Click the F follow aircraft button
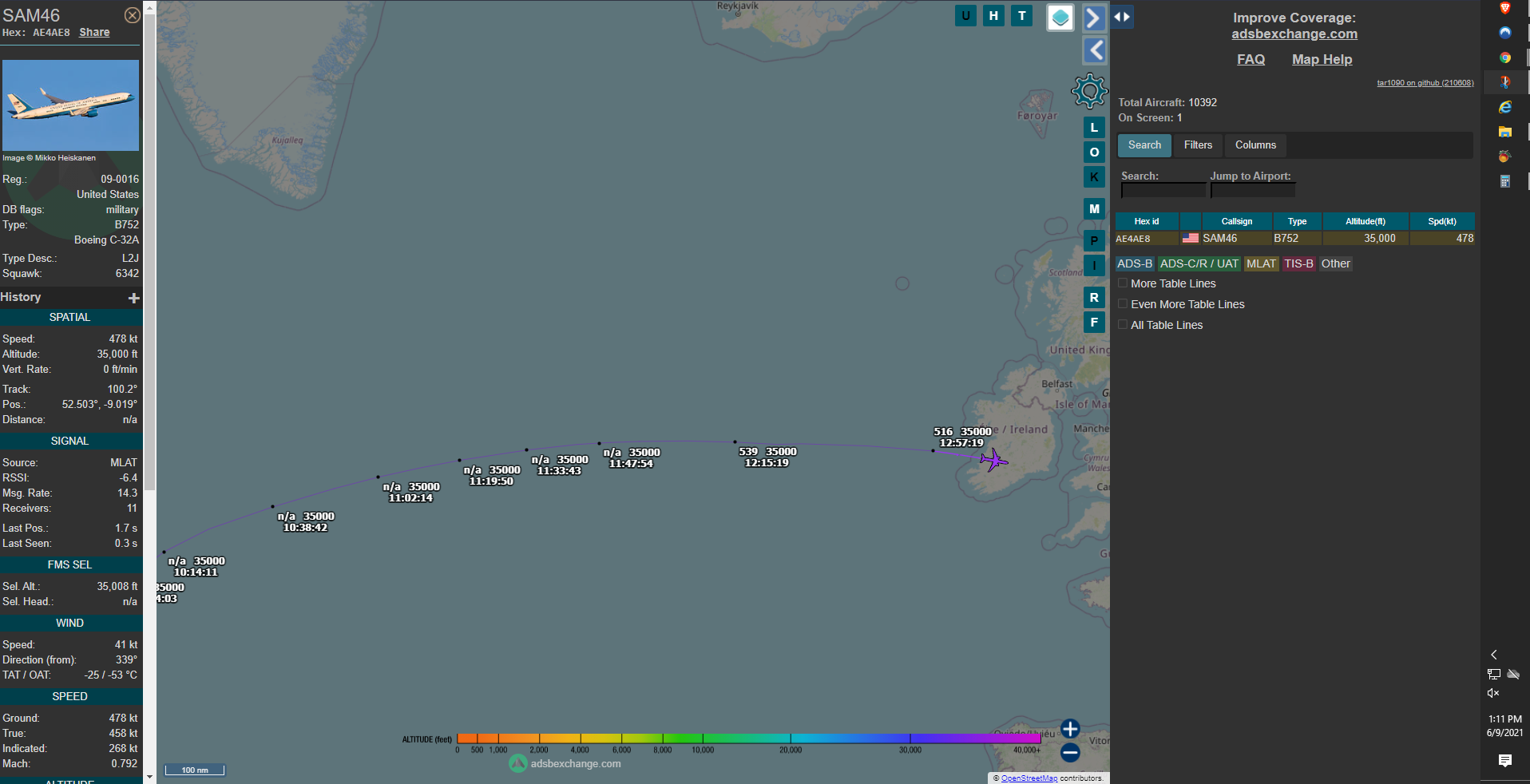This screenshot has width=1530, height=784. click(x=1094, y=323)
